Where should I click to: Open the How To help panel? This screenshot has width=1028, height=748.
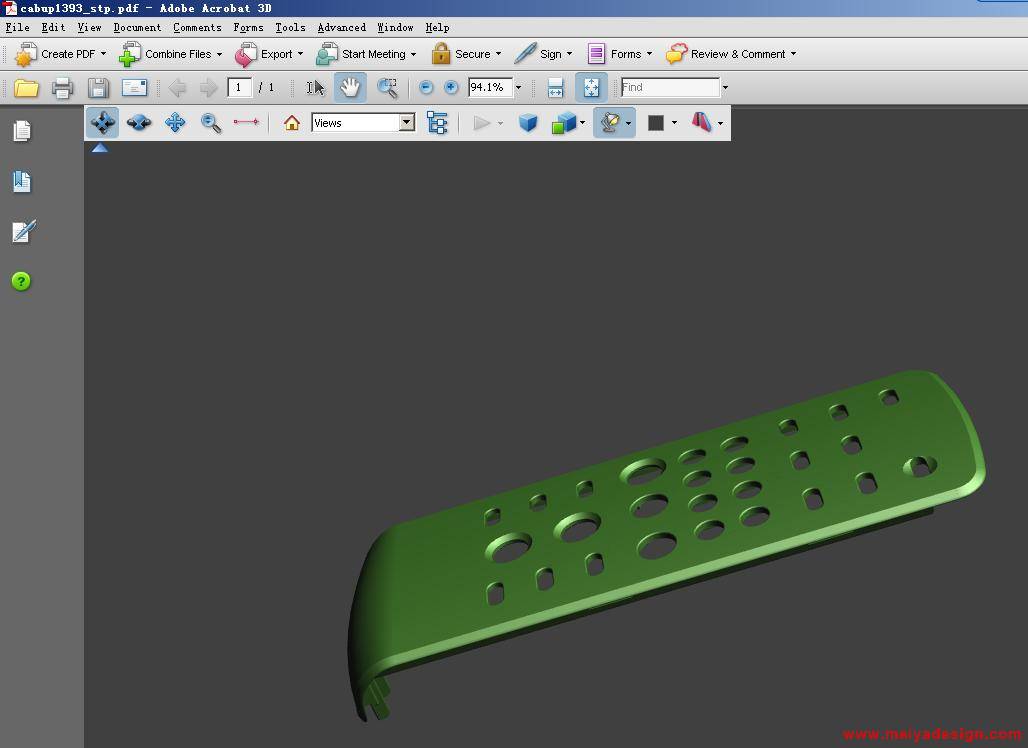pos(21,281)
